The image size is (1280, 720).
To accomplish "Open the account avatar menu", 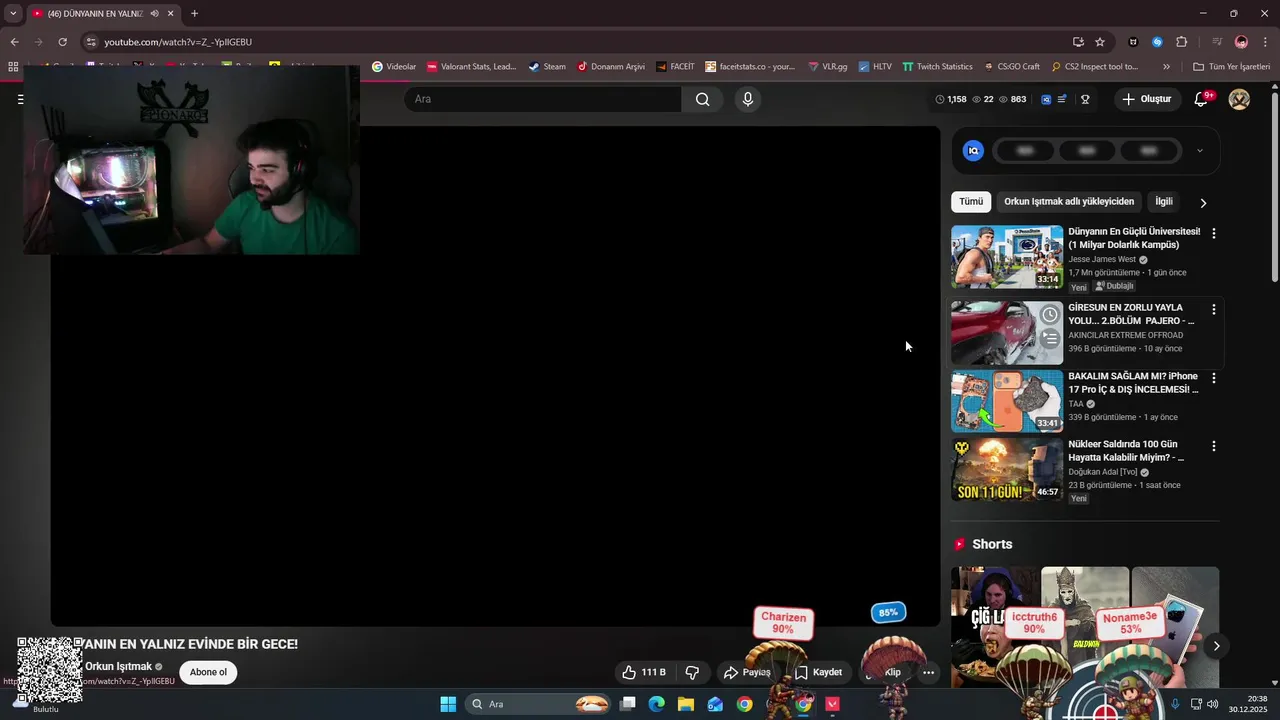I will coord(1239,99).
